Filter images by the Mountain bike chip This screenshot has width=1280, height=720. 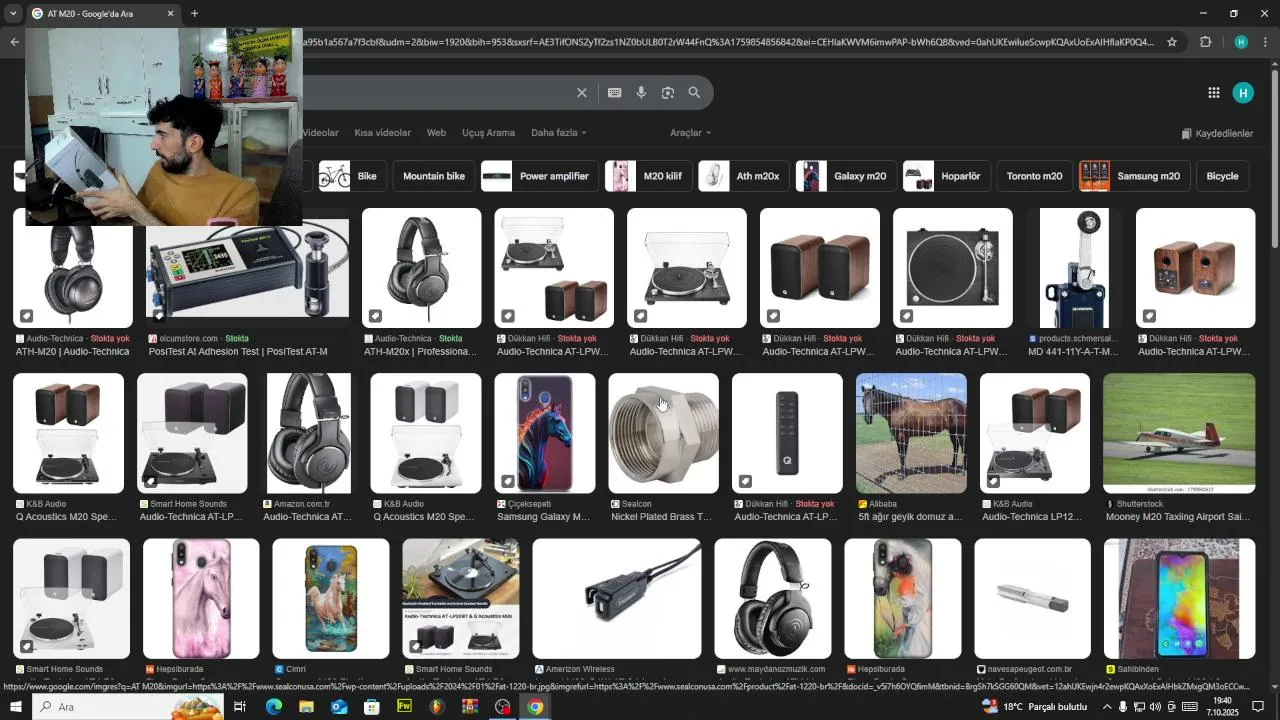click(434, 176)
